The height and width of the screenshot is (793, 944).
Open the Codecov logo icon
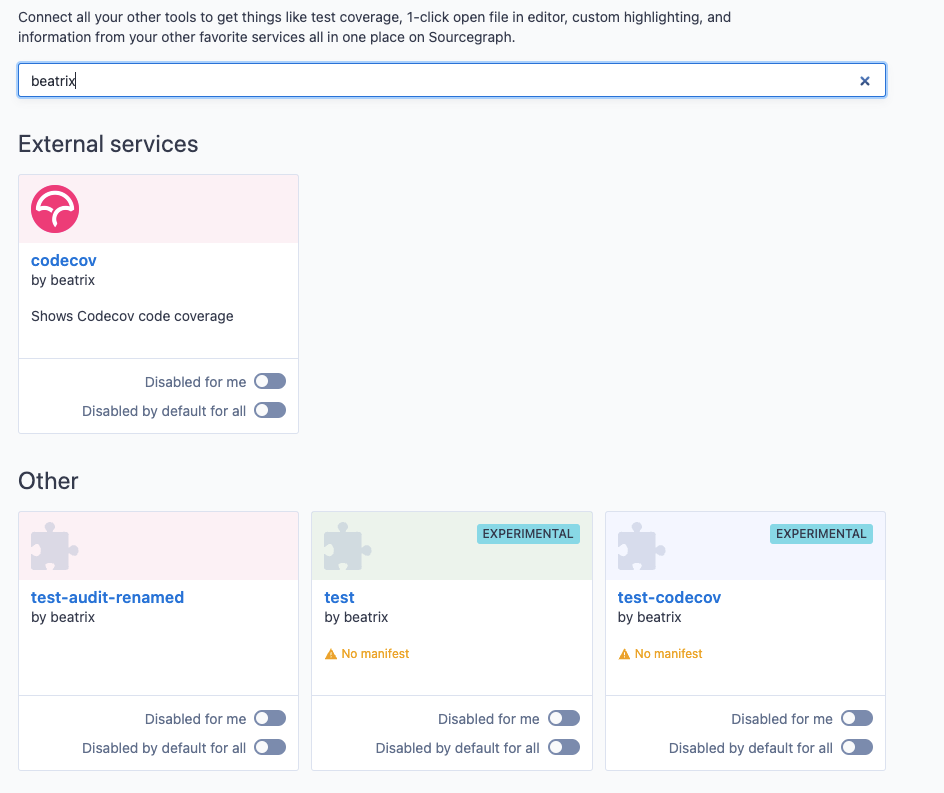[55, 209]
